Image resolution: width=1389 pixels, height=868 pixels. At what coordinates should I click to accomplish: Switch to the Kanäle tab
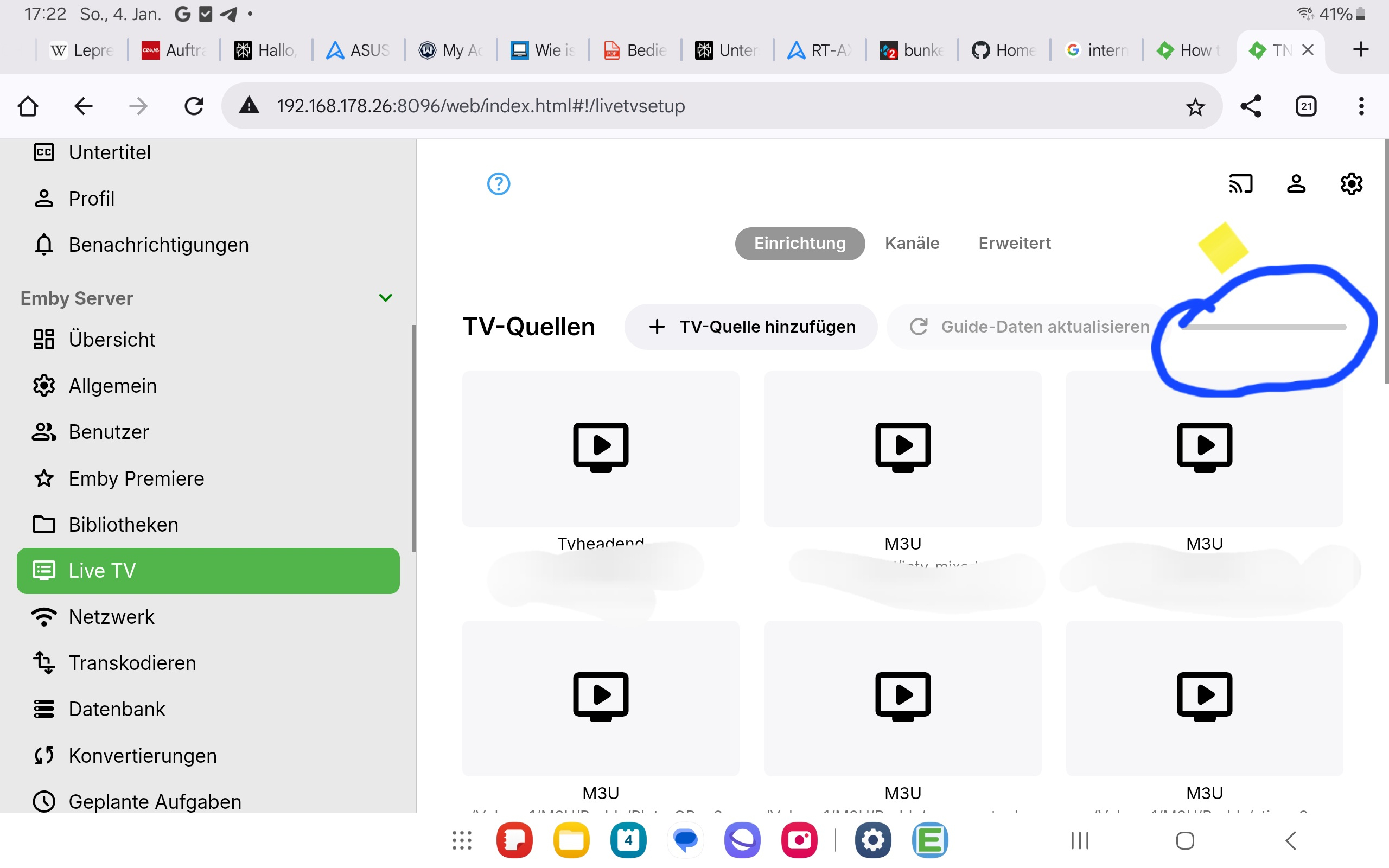[x=912, y=244]
